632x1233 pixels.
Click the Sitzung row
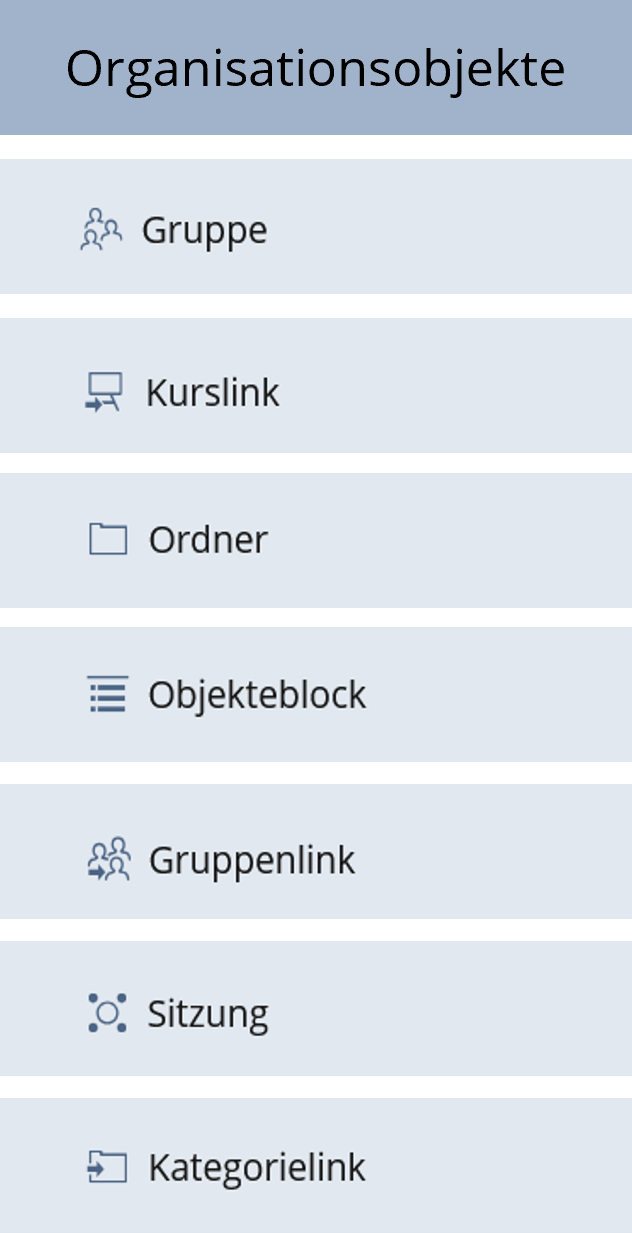tap(316, 1011)
